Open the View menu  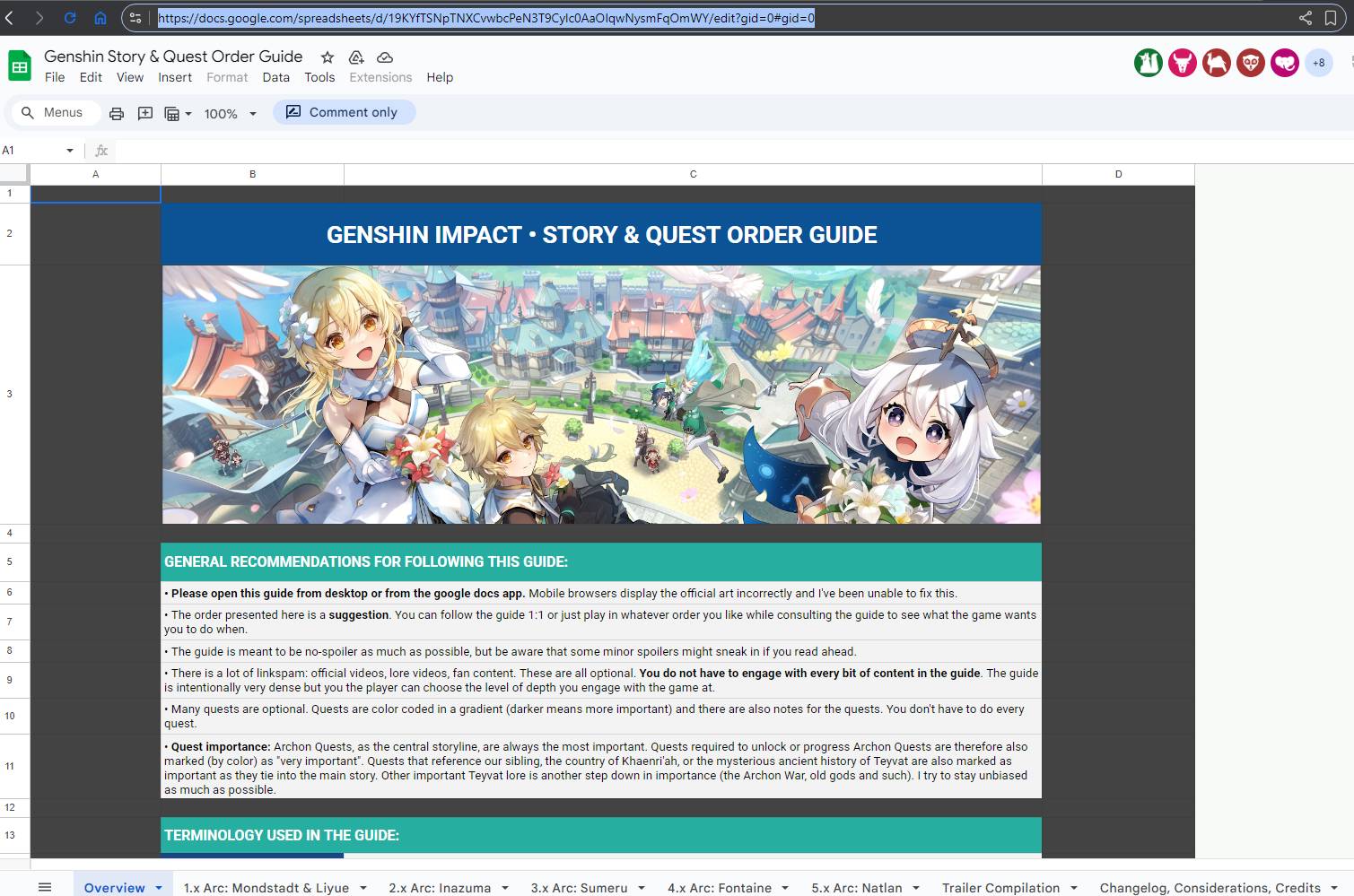(x=130, y=77)
